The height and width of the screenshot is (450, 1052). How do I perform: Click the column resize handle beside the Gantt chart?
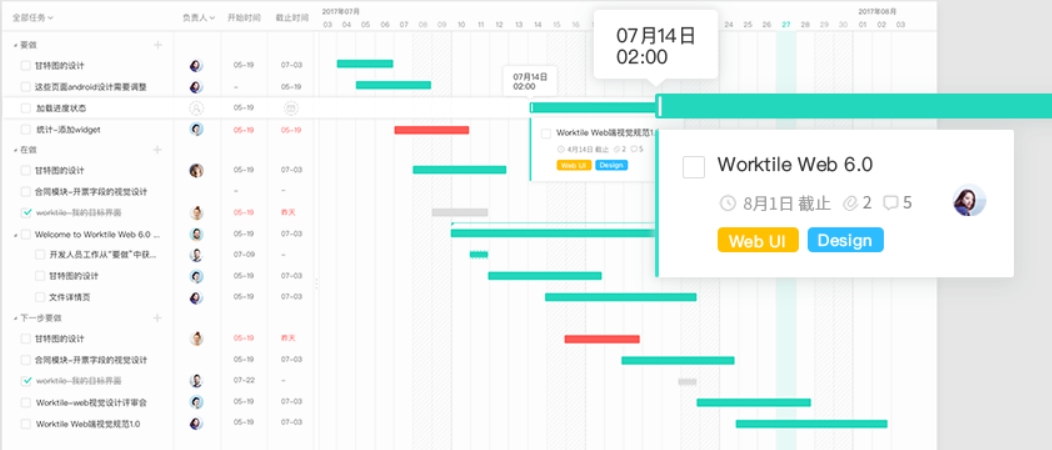[x=316, y=284]
